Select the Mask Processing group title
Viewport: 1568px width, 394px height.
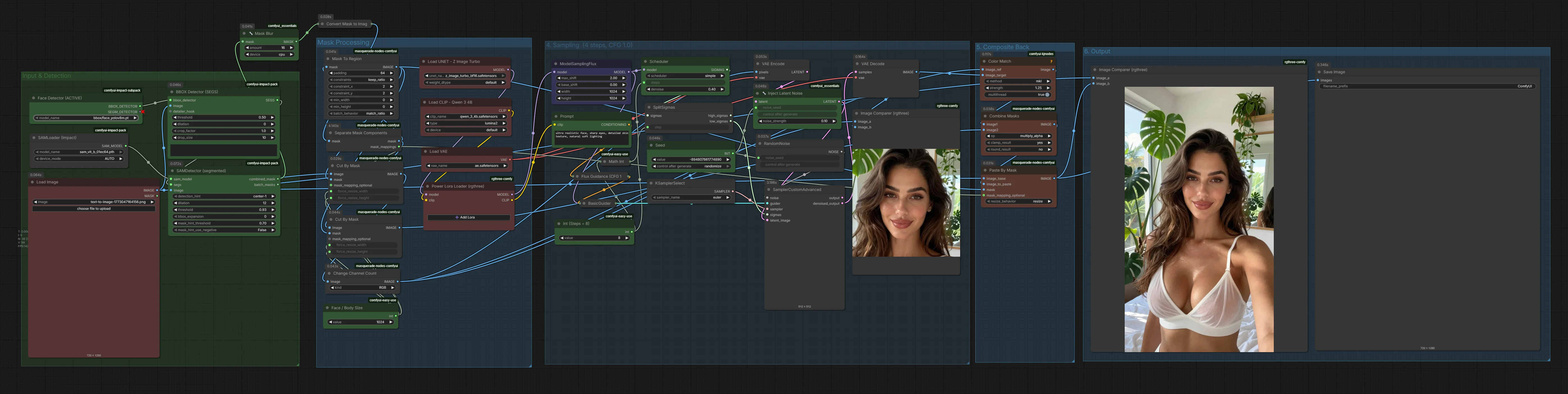tap(343, 43)
